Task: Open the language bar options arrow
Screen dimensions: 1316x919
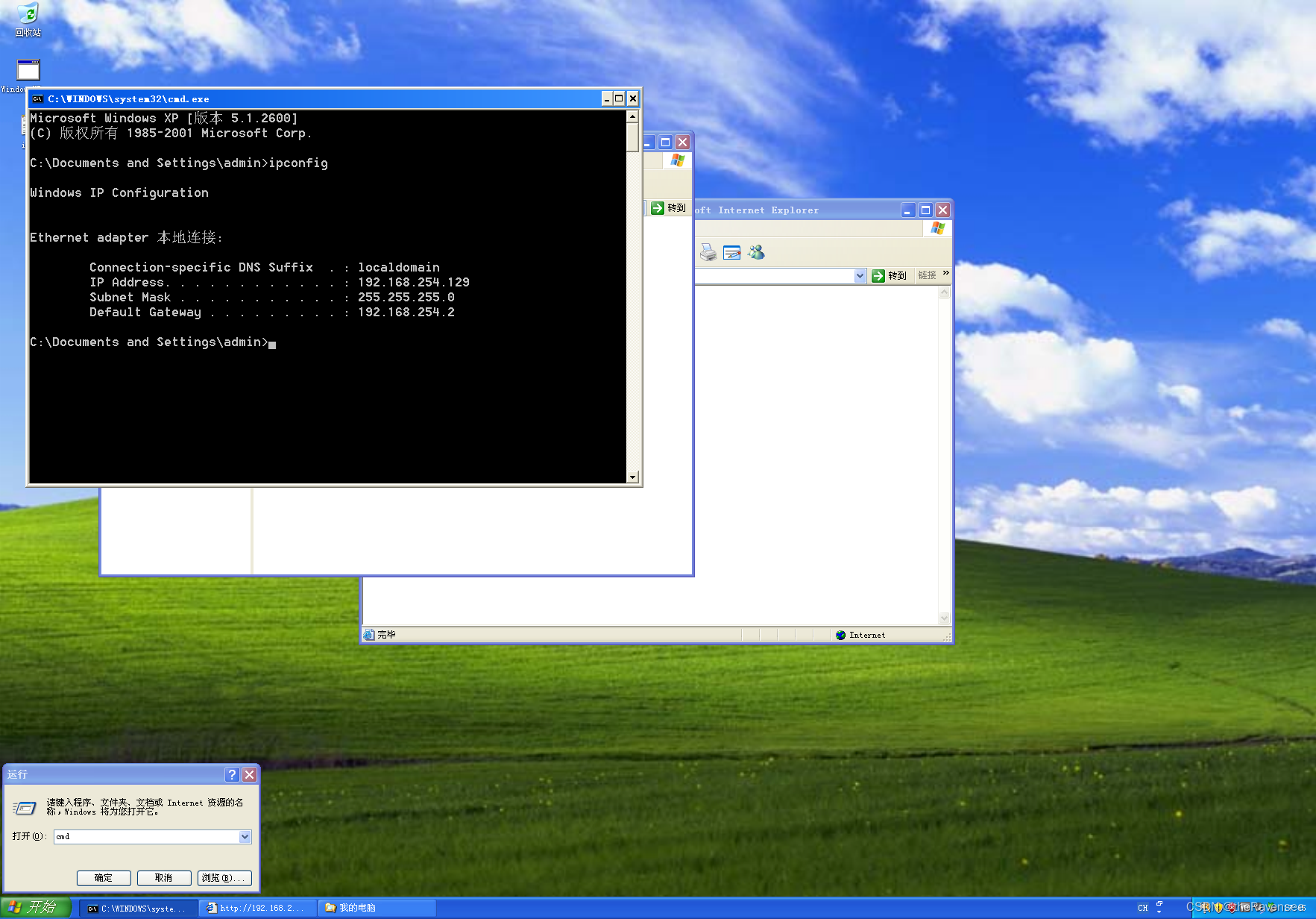Action: coord(1159,912)
